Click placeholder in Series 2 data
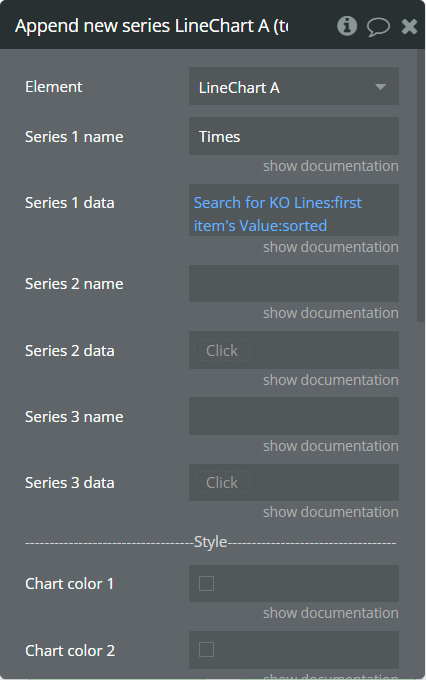The image size is (426, 680). point(222,350)
